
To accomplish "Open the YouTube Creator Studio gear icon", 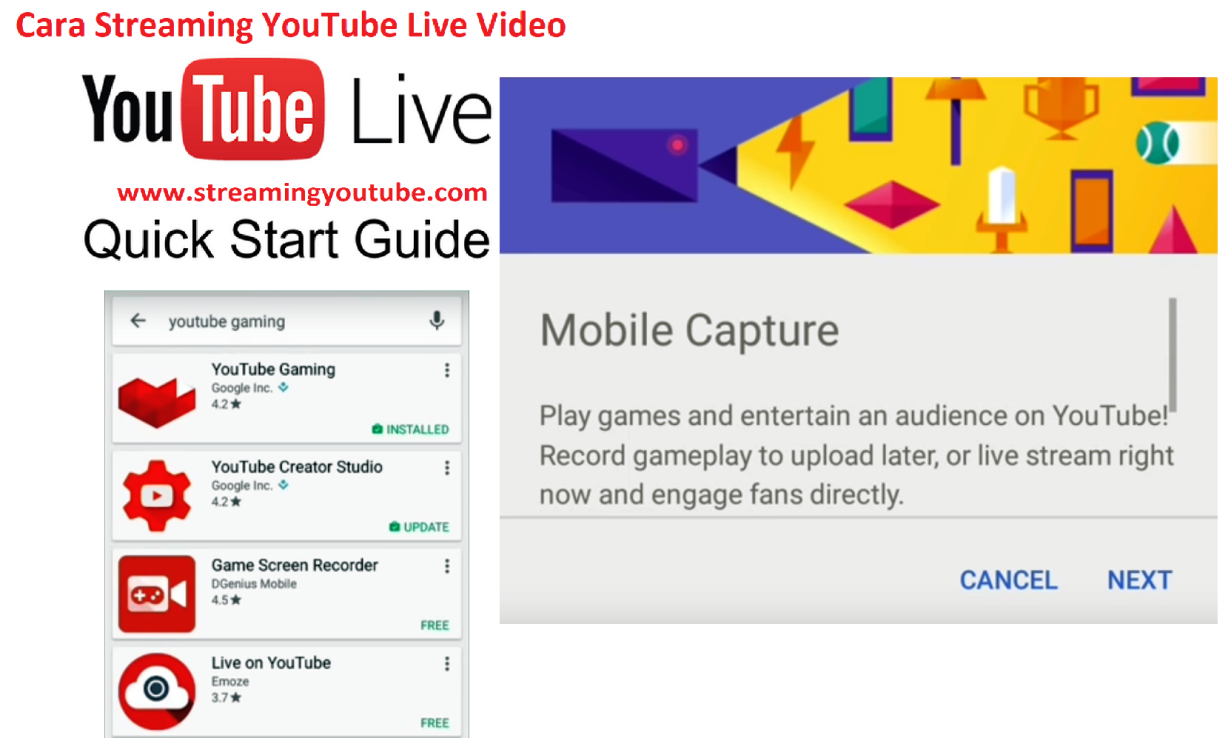I will [x=156, y=496].
